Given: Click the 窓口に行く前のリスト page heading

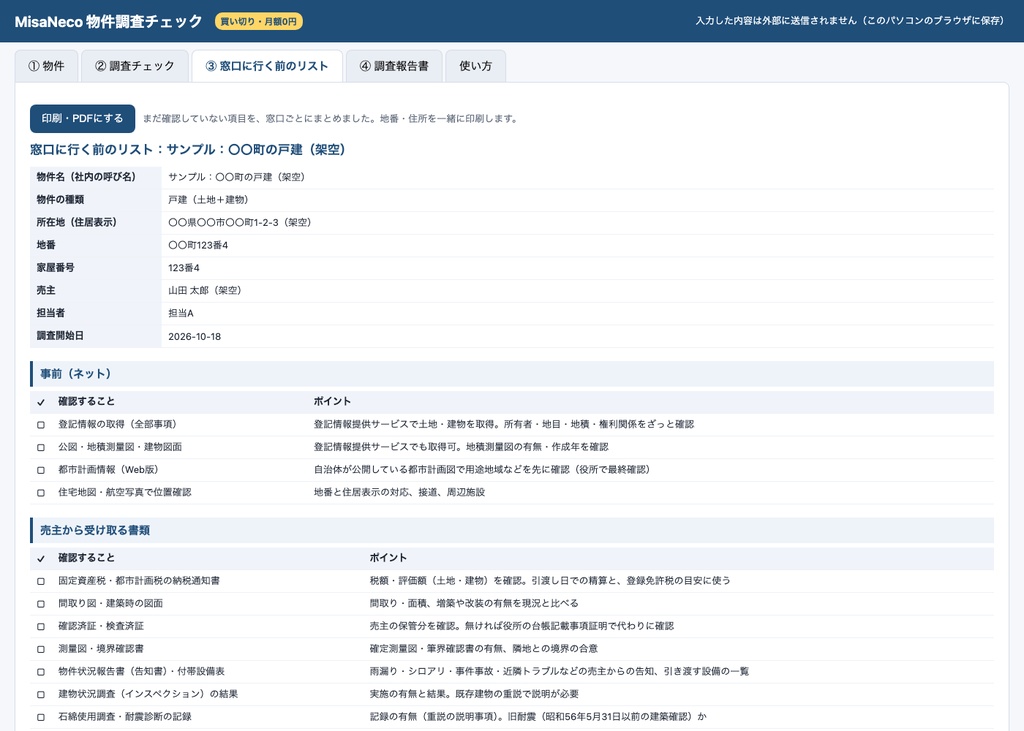Looking at the screenshot, I should [x=187, y=150].
